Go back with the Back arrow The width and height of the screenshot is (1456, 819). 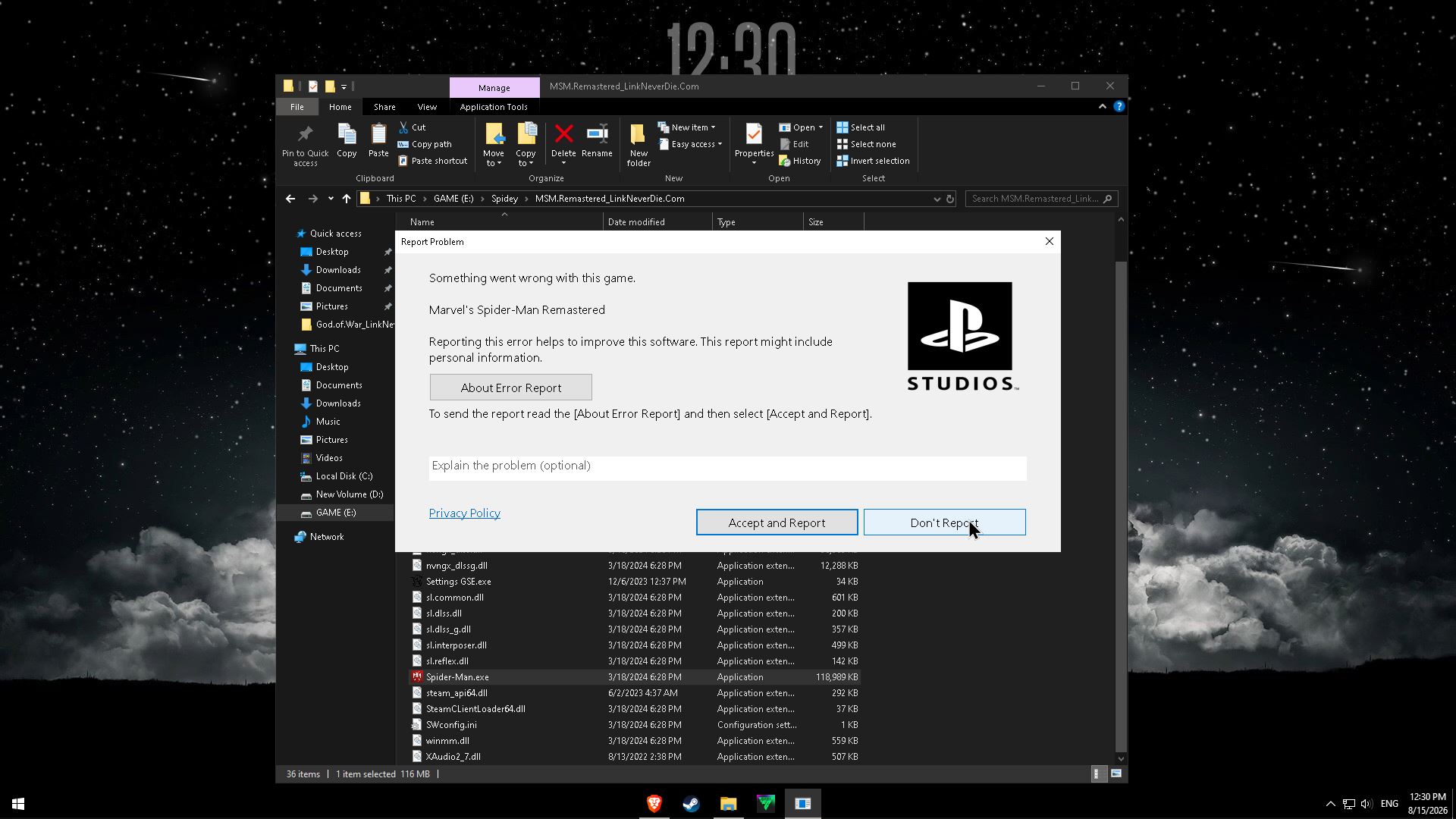290,199
